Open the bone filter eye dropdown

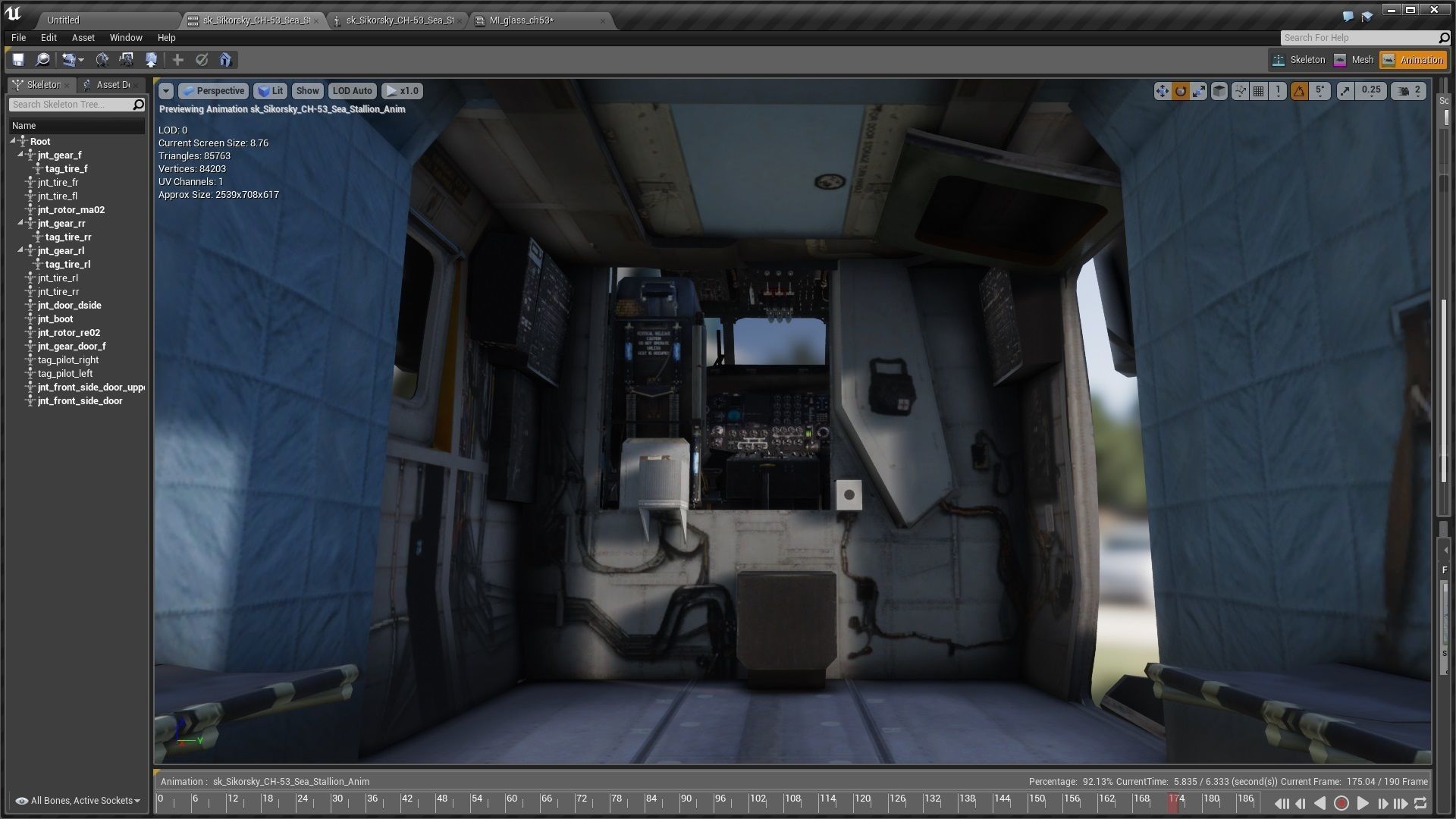click(78, 801)
